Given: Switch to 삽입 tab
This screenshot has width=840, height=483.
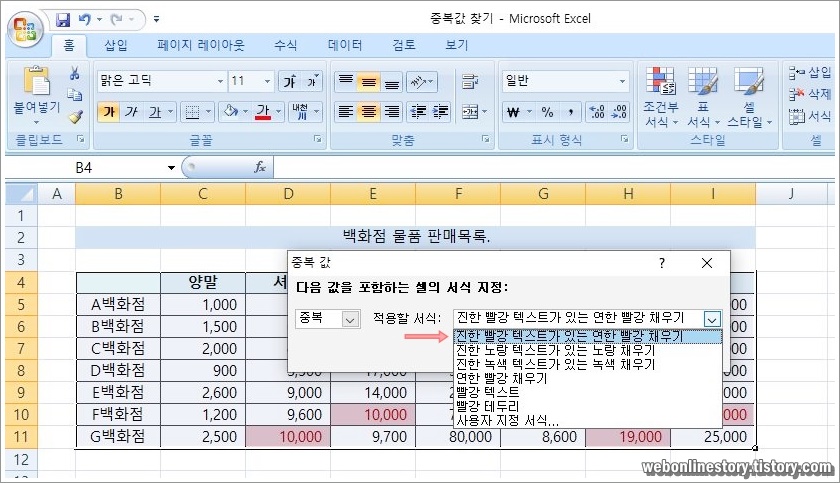Looking at the screenshot, I should point(116,46).
